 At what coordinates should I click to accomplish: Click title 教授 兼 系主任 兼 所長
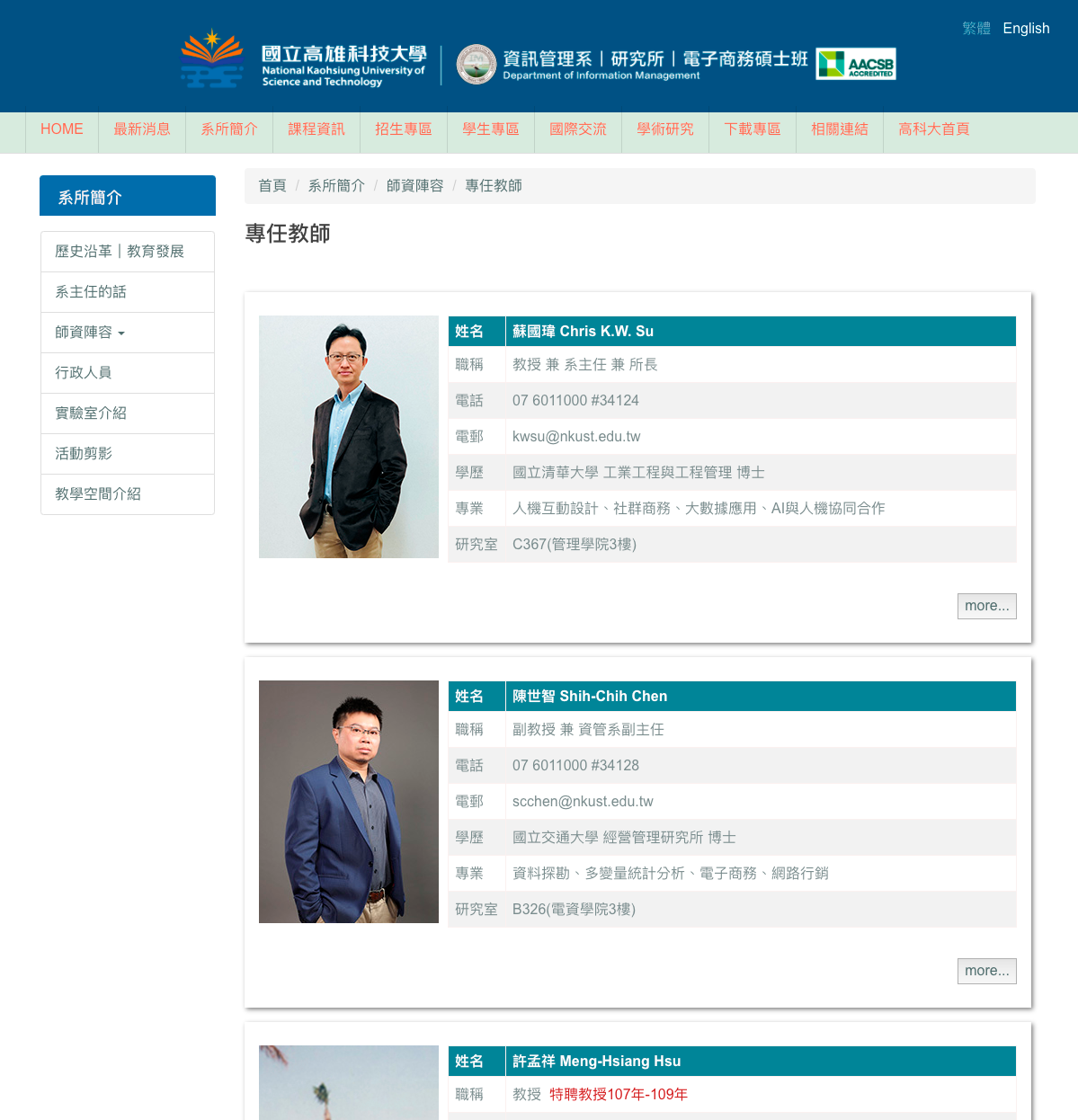pyautogui.click(x=584, y=365)
